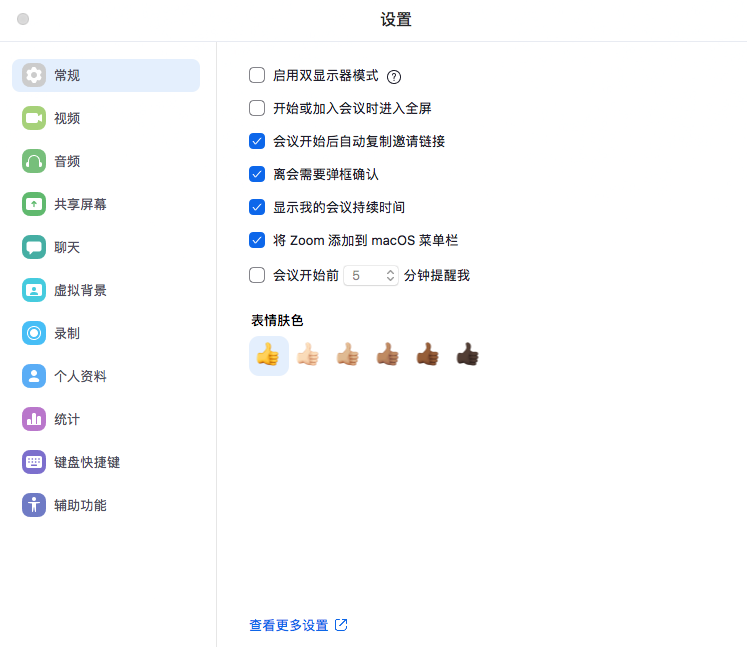This screenshot has height=647, width=747.
Task: Open the 视频 camera icon settings
Action: click(x=34, y=118)
